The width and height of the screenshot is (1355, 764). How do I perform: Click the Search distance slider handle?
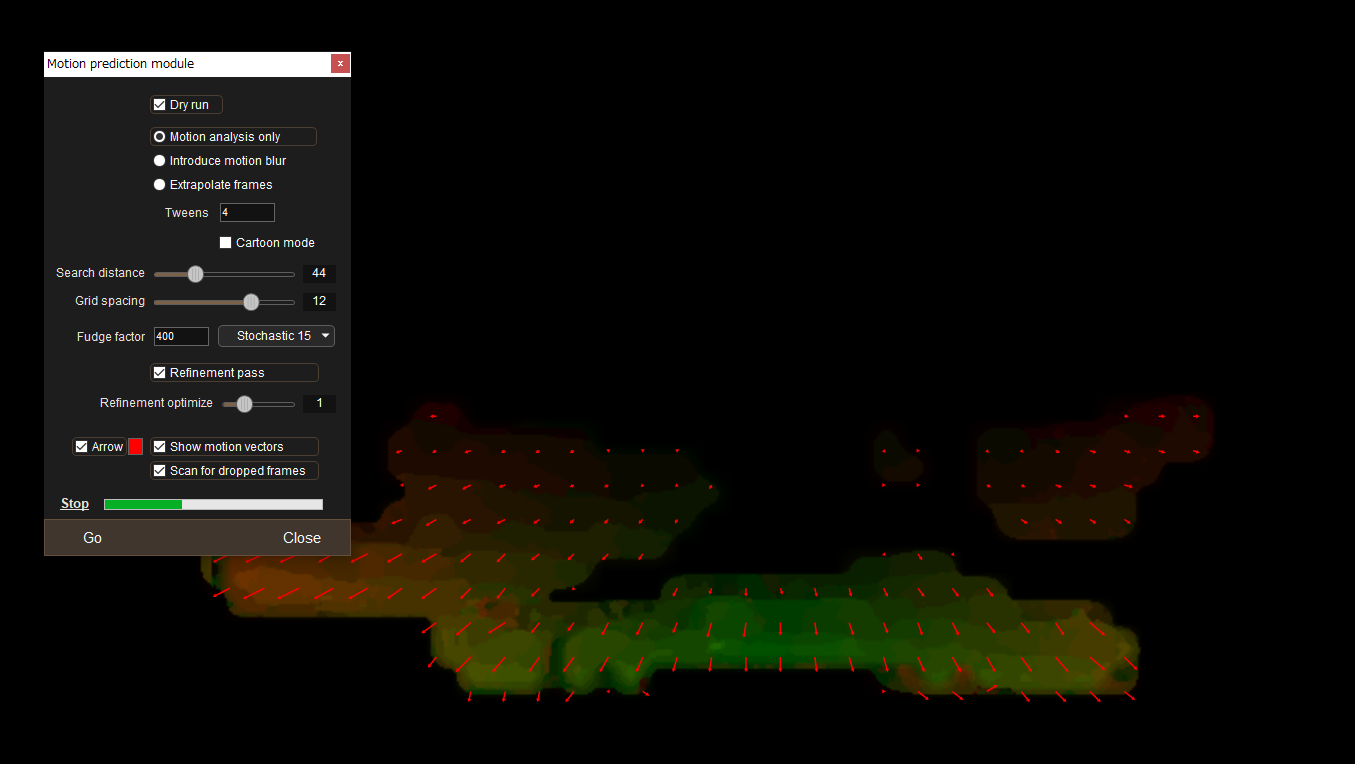pyautogui.click(x=196, y=274)
